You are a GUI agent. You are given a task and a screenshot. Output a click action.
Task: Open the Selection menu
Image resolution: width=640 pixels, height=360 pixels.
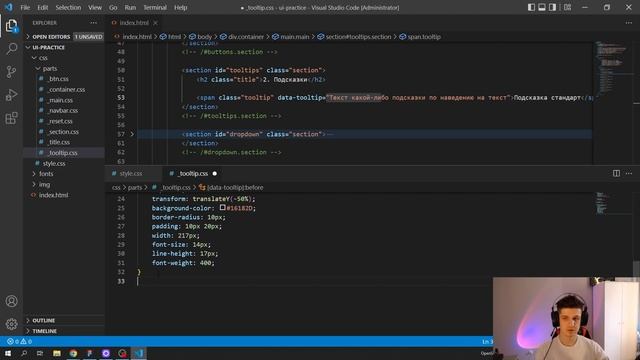pos(68,7)
